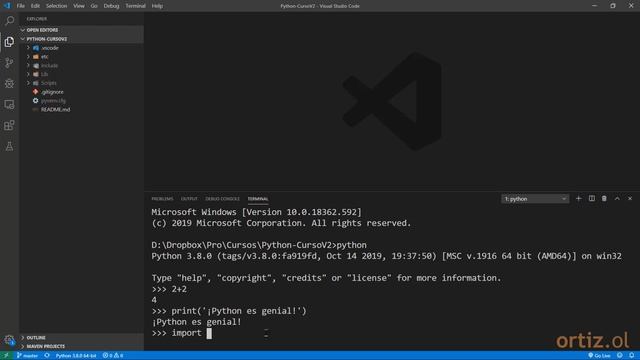Open the Debug menu
This screenshot has height=360, width=640.
(x=111, y=6)
